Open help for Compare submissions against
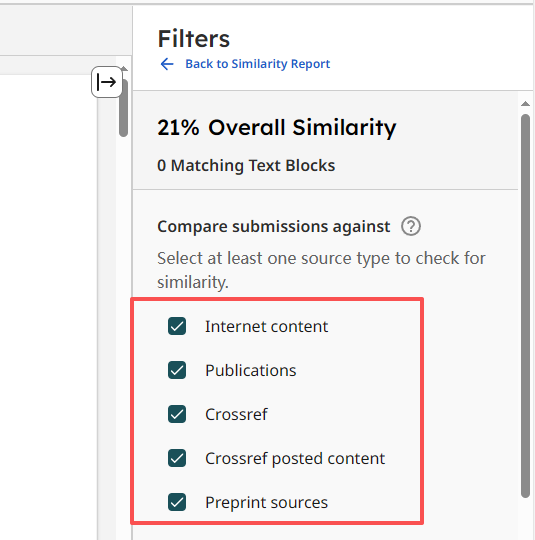This screenshot has height=540, width=535. coord(411,226)
